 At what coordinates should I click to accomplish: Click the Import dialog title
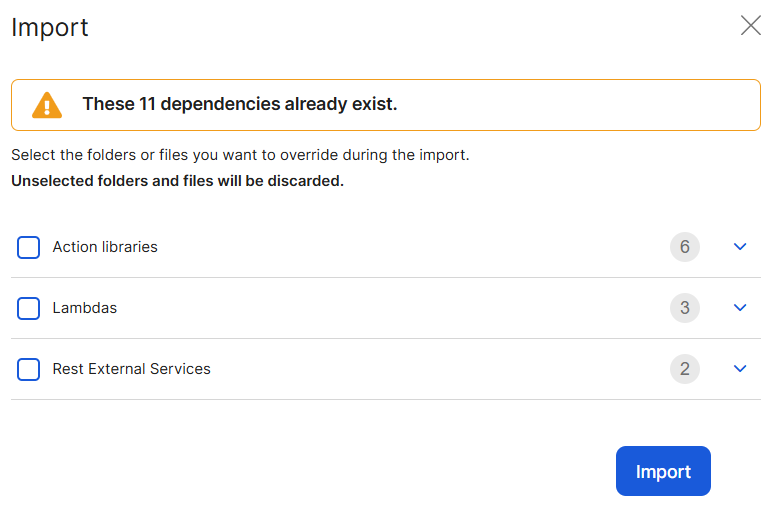[50, 27]
